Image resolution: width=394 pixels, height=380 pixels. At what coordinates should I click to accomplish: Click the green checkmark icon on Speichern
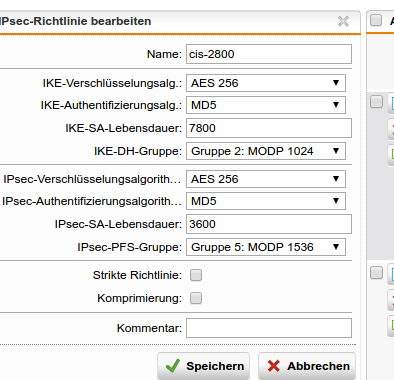click(x=173, y=366)
